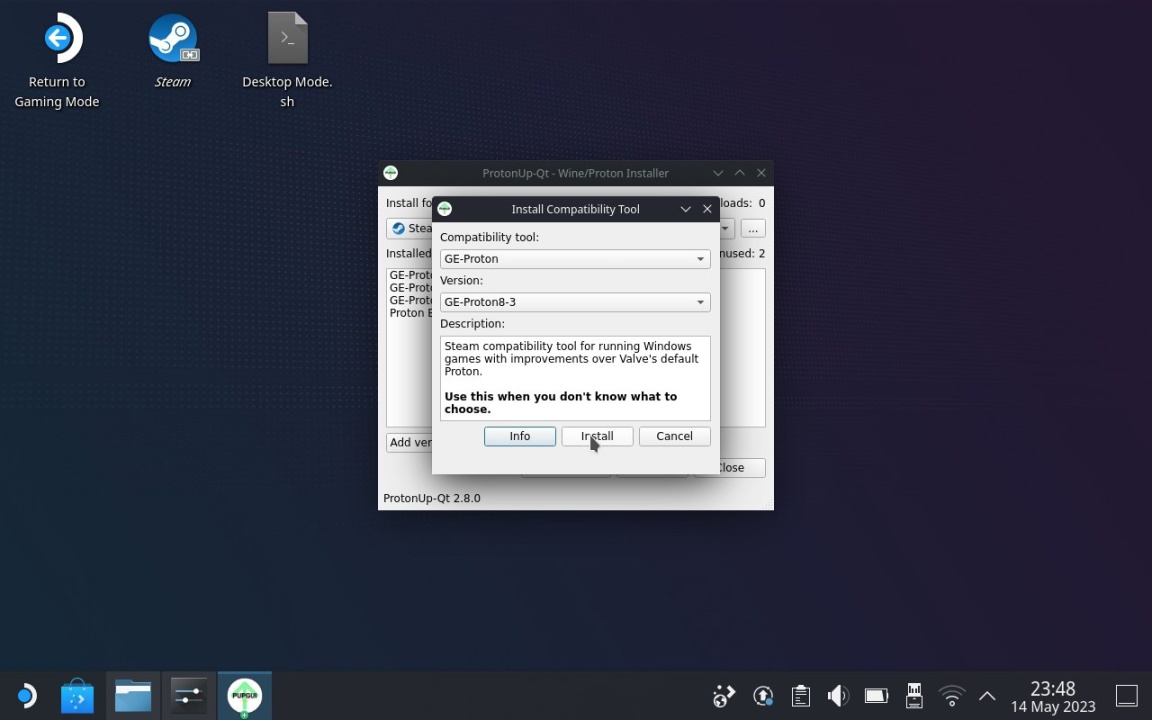Open the removable storage tray icon
Screen dimensions: 1152x720
tap(914, 695)
